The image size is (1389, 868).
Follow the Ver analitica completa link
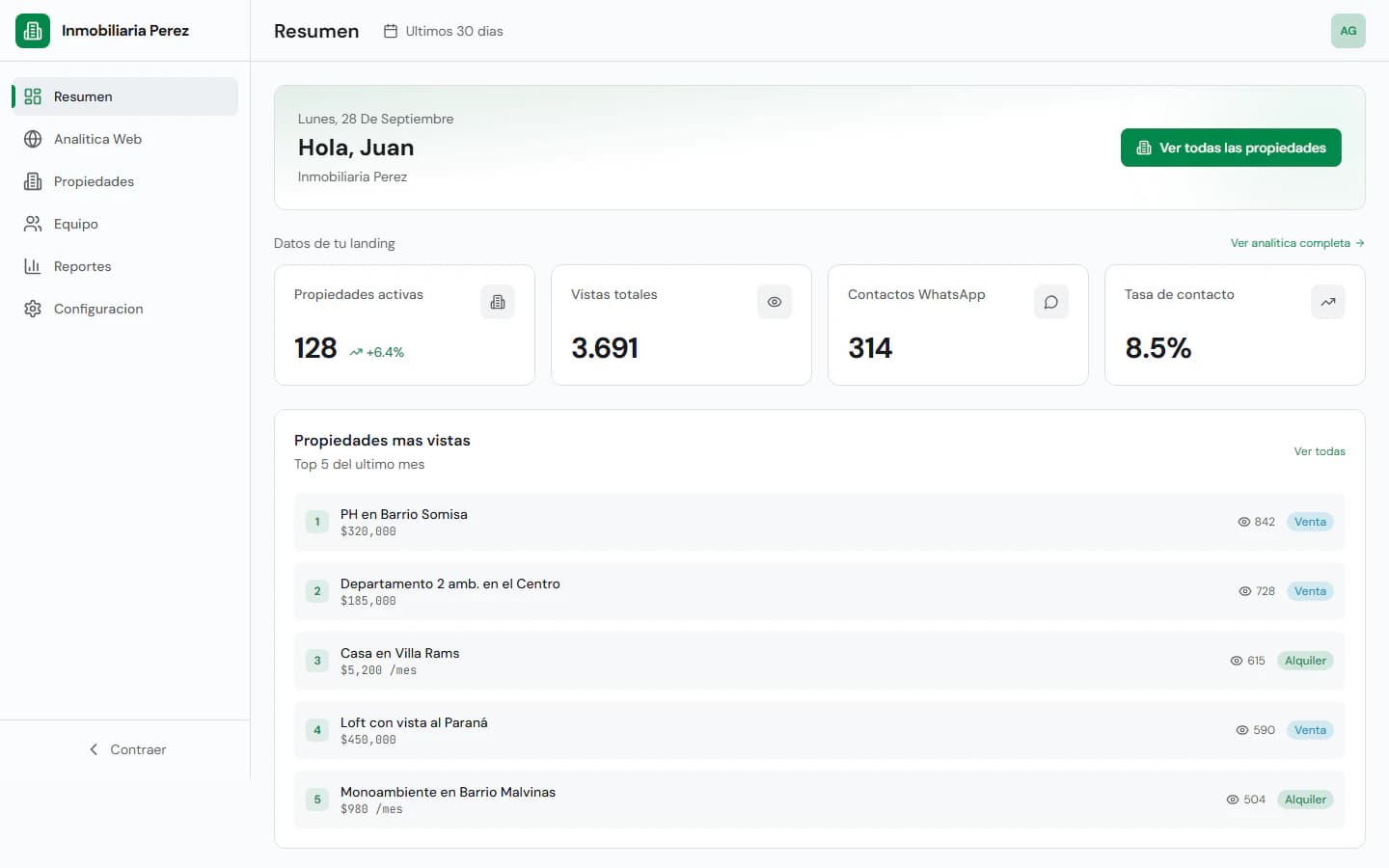coord(1297,243)
